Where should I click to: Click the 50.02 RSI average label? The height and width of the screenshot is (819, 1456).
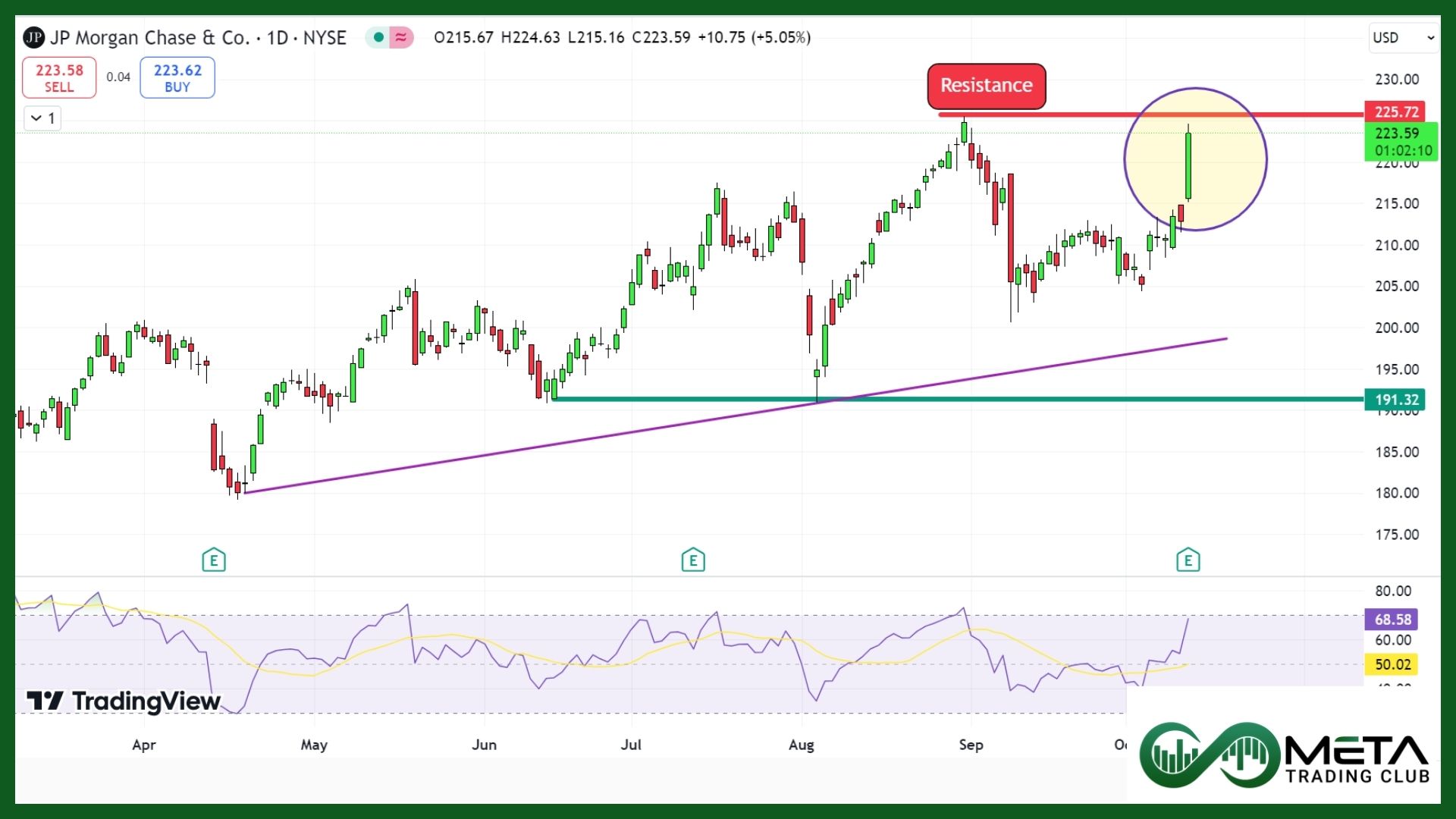[1392, 664]
